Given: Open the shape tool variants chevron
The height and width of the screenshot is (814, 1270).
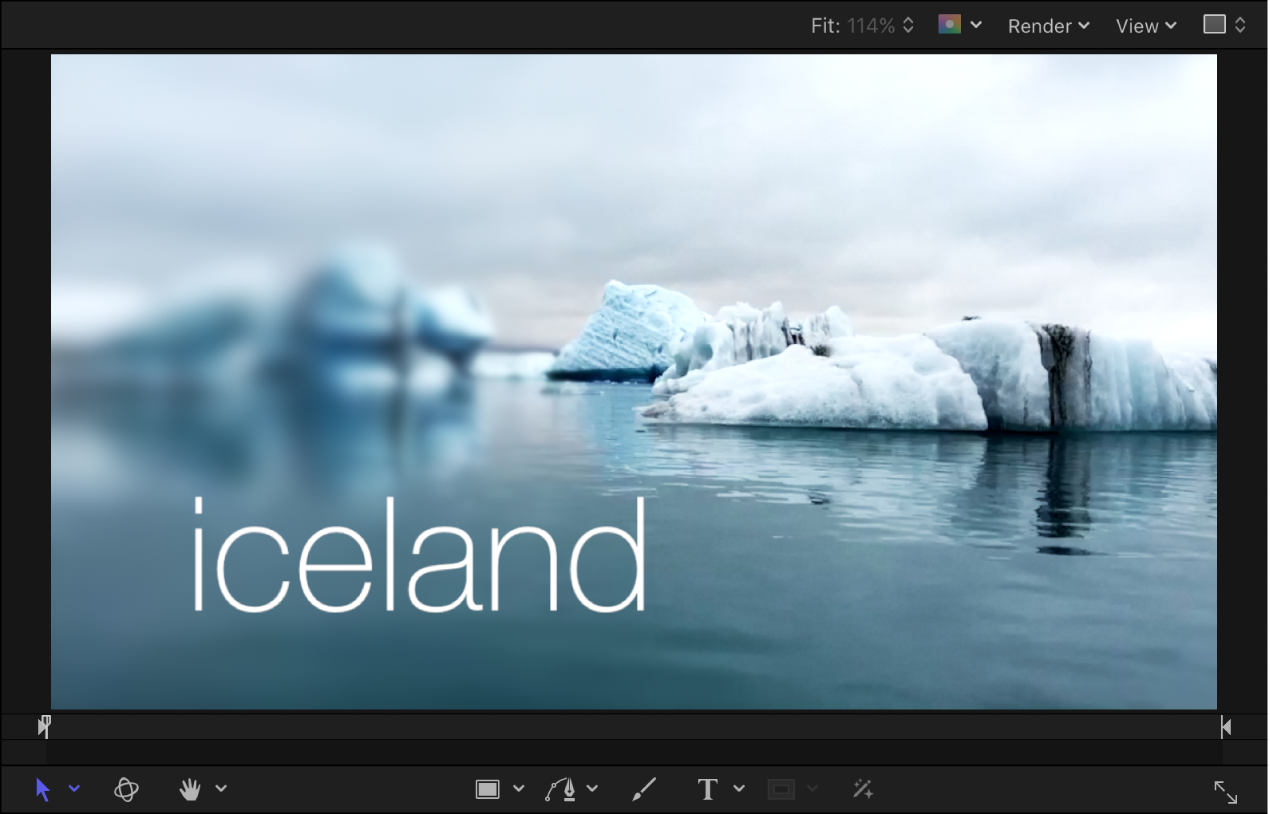Looking at the screenshot, I should 518,789.
